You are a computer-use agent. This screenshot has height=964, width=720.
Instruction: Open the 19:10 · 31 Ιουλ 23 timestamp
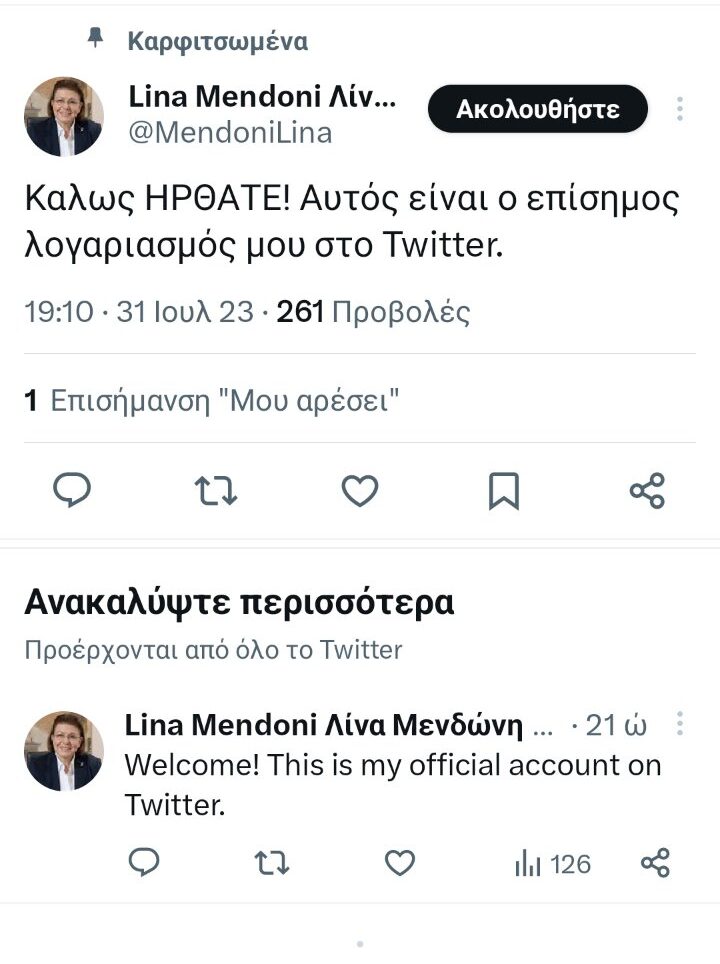(138, 313)
